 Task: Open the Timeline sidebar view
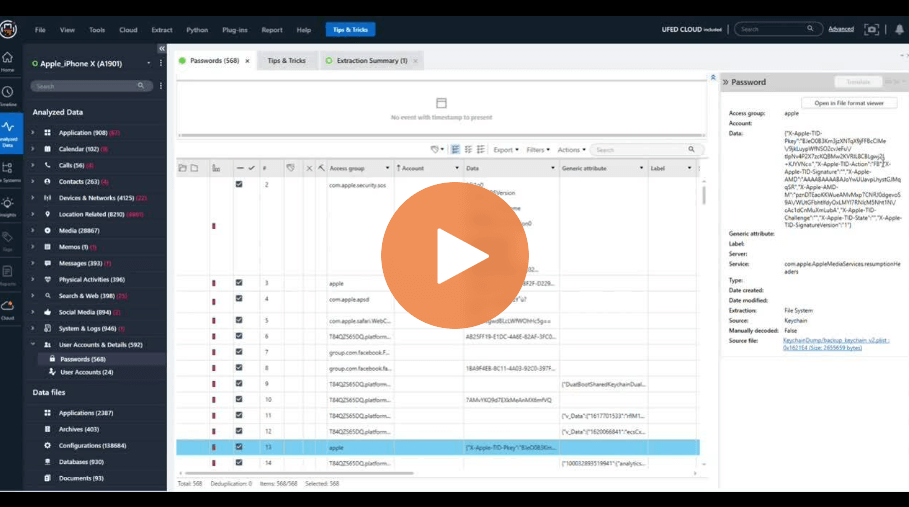pos(8,94)
